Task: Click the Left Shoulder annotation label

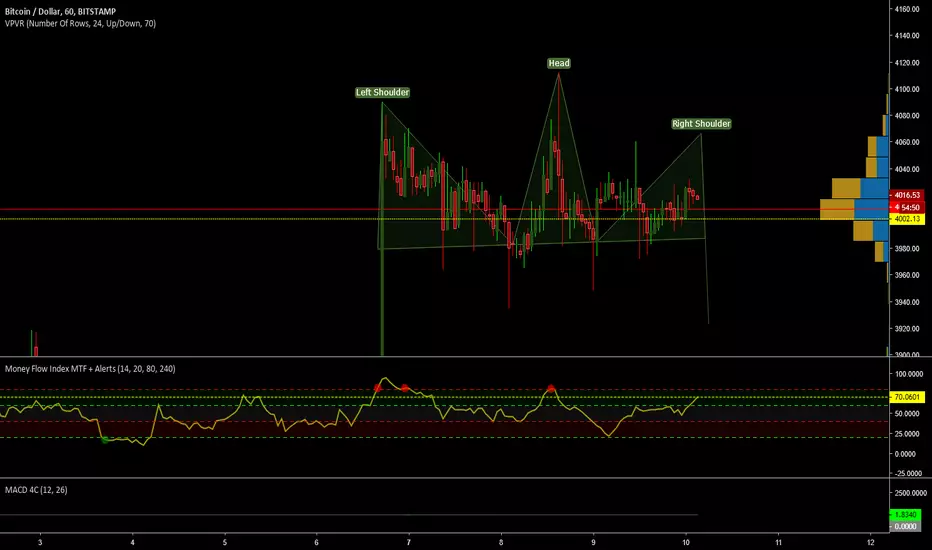Action: (x=382, y=92)
